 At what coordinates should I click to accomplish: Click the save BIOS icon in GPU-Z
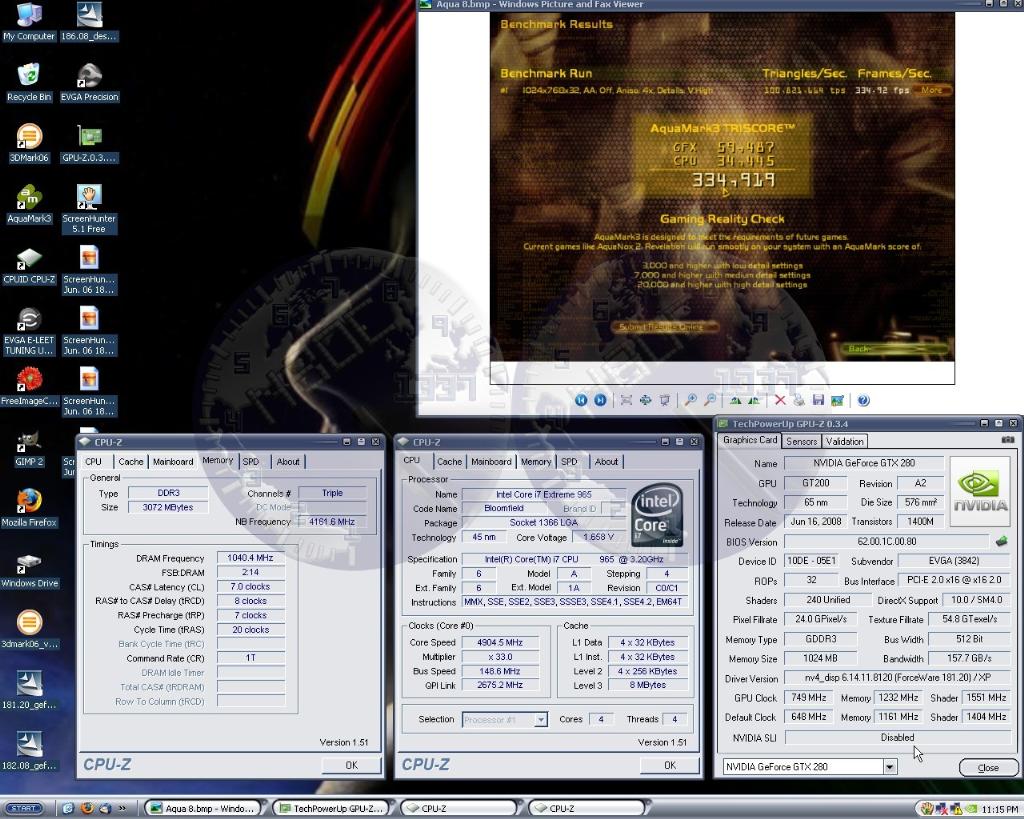1001,541
